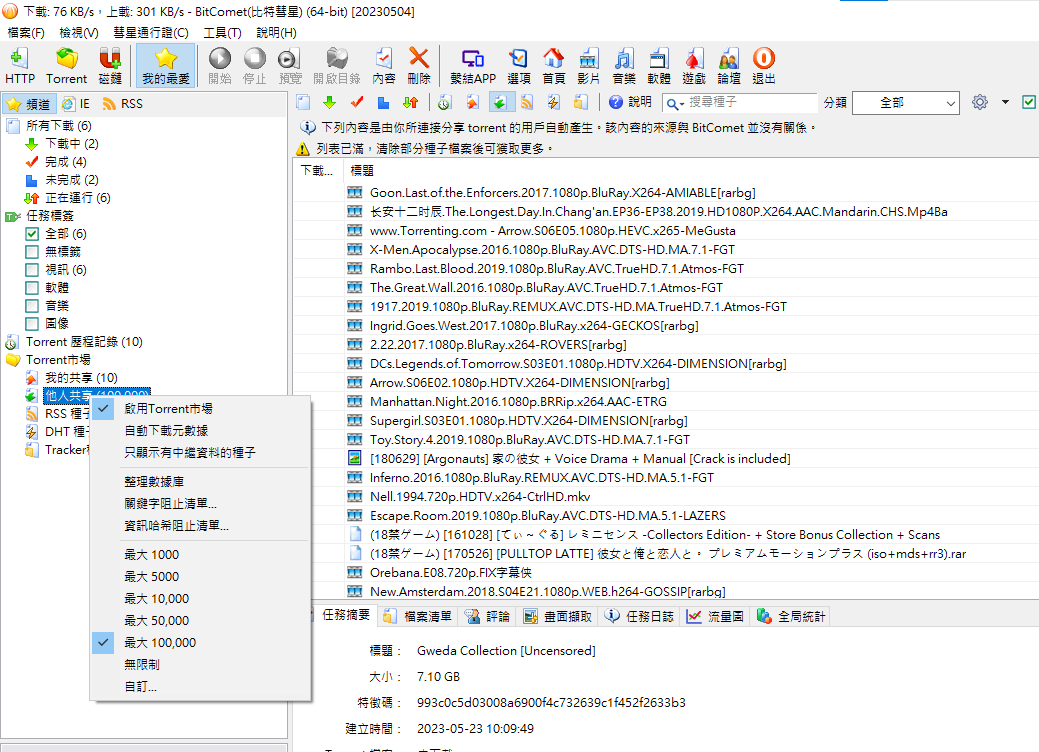The width and height of the screenshot is (1039, 752).
Task: Sort by the 標題 column header
Action: (x=362, y=170)
